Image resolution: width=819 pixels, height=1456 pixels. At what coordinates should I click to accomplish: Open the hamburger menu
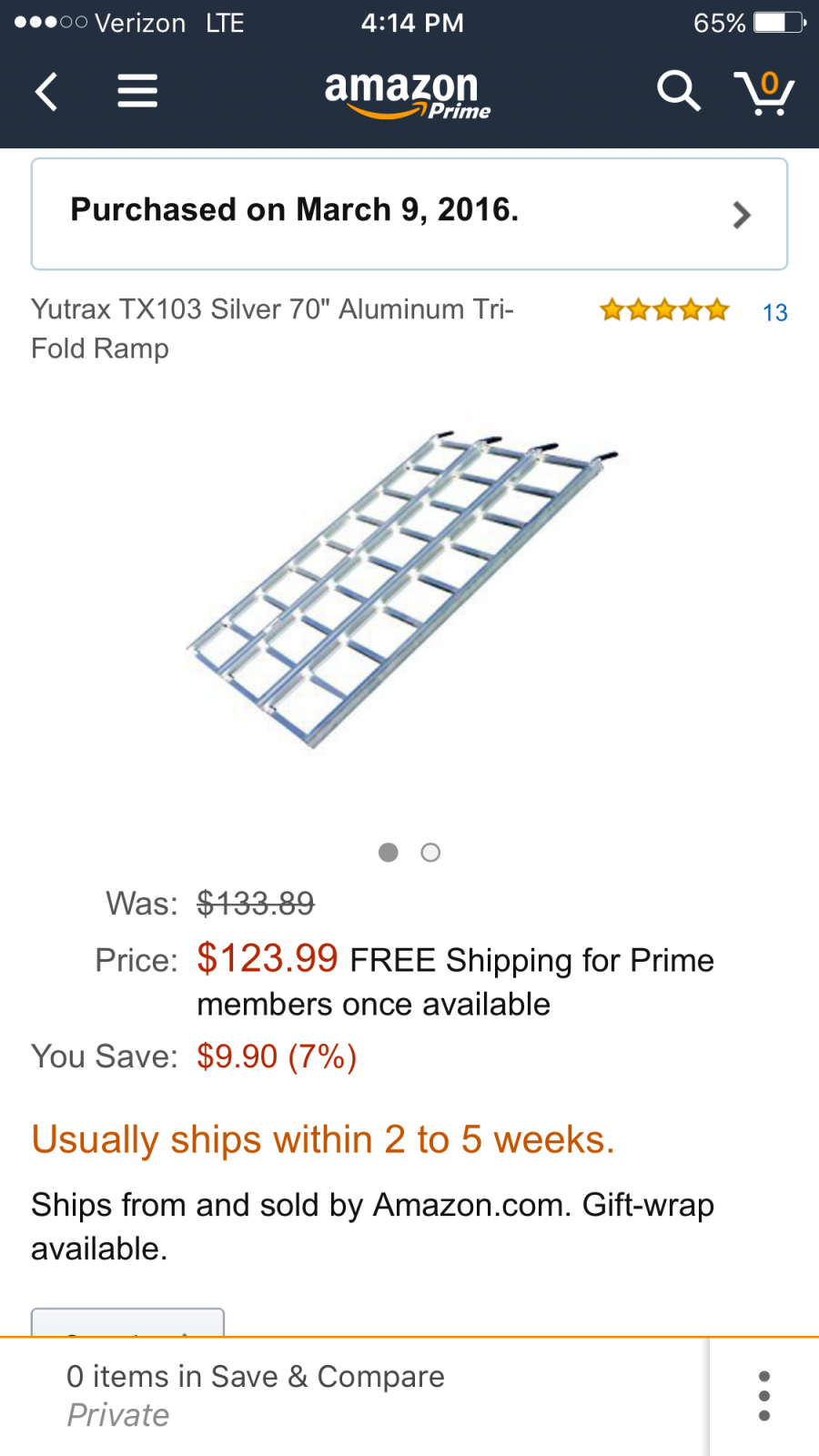point(137,91)
